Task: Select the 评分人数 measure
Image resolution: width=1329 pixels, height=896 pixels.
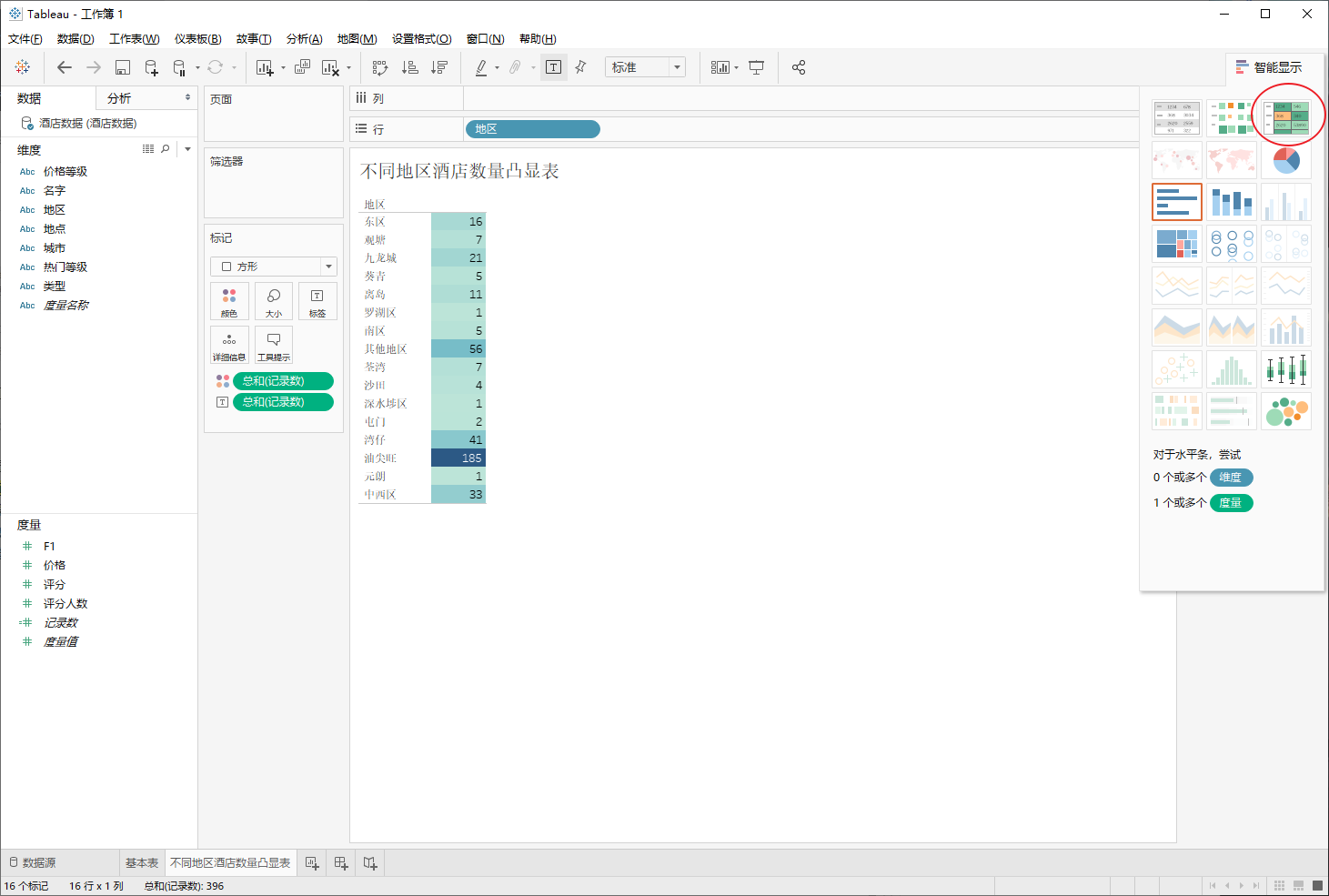Action: click(65, 603)
